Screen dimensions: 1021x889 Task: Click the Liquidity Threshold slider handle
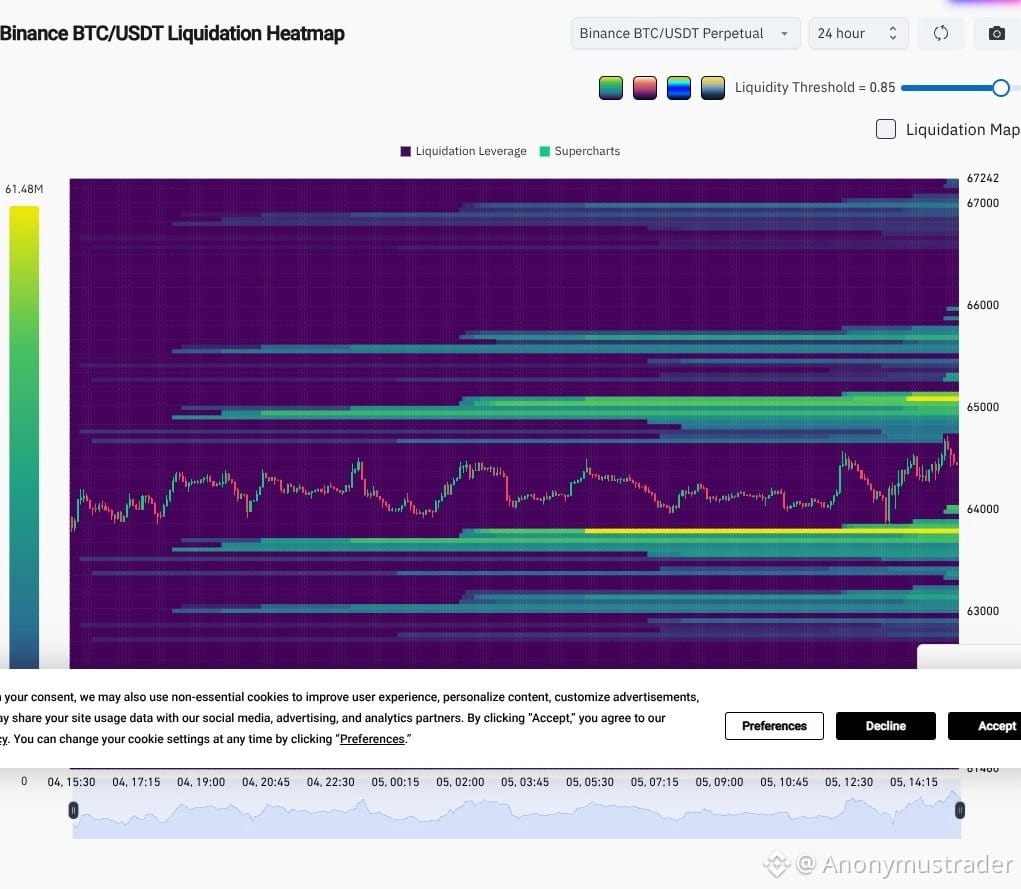(x=1001, y=88)
